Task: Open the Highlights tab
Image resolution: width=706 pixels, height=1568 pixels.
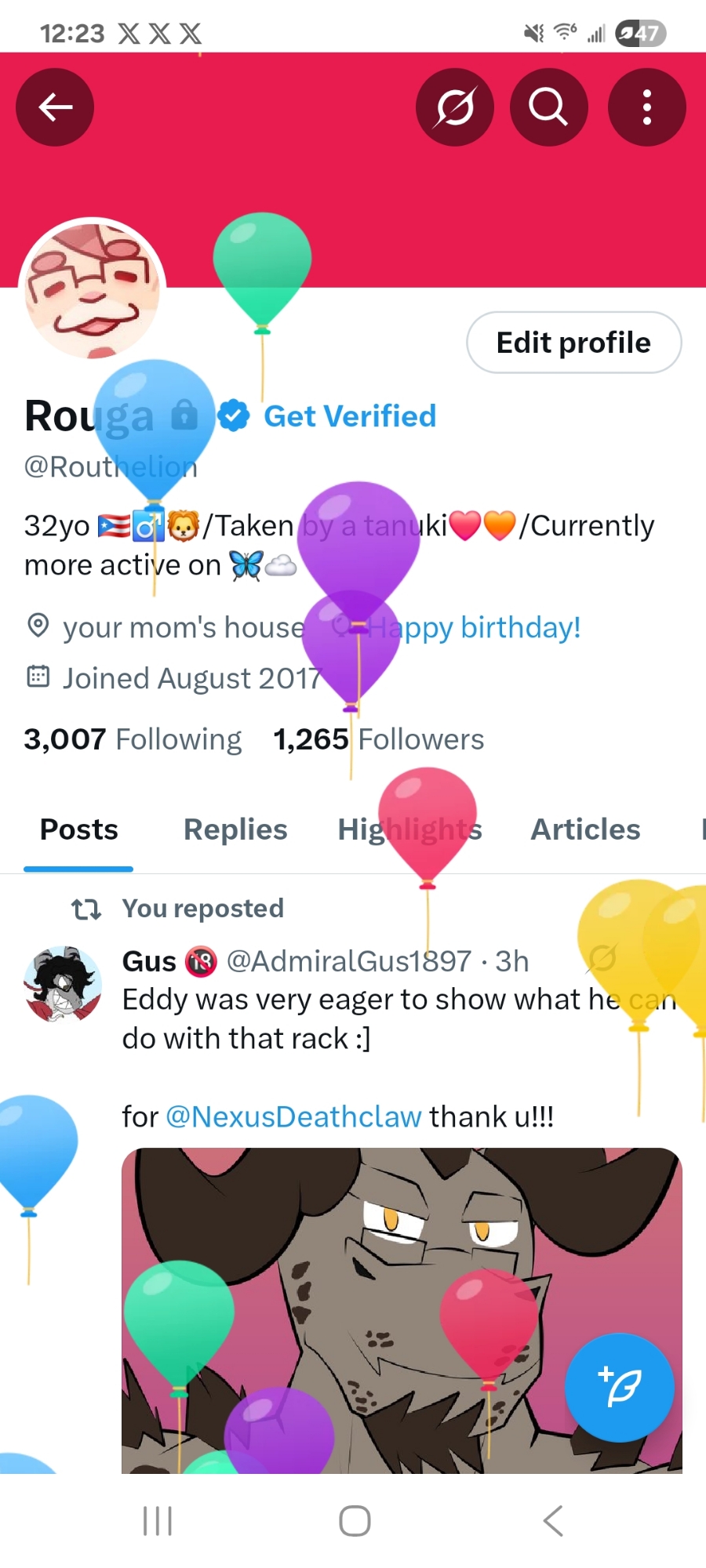Action: point(410,829)
